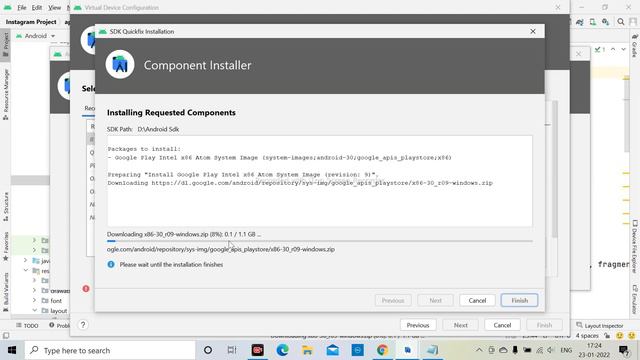Viewport: 640px width, 360px height.
Task: Click the volume icon in system tray
Action: (551, 350)
